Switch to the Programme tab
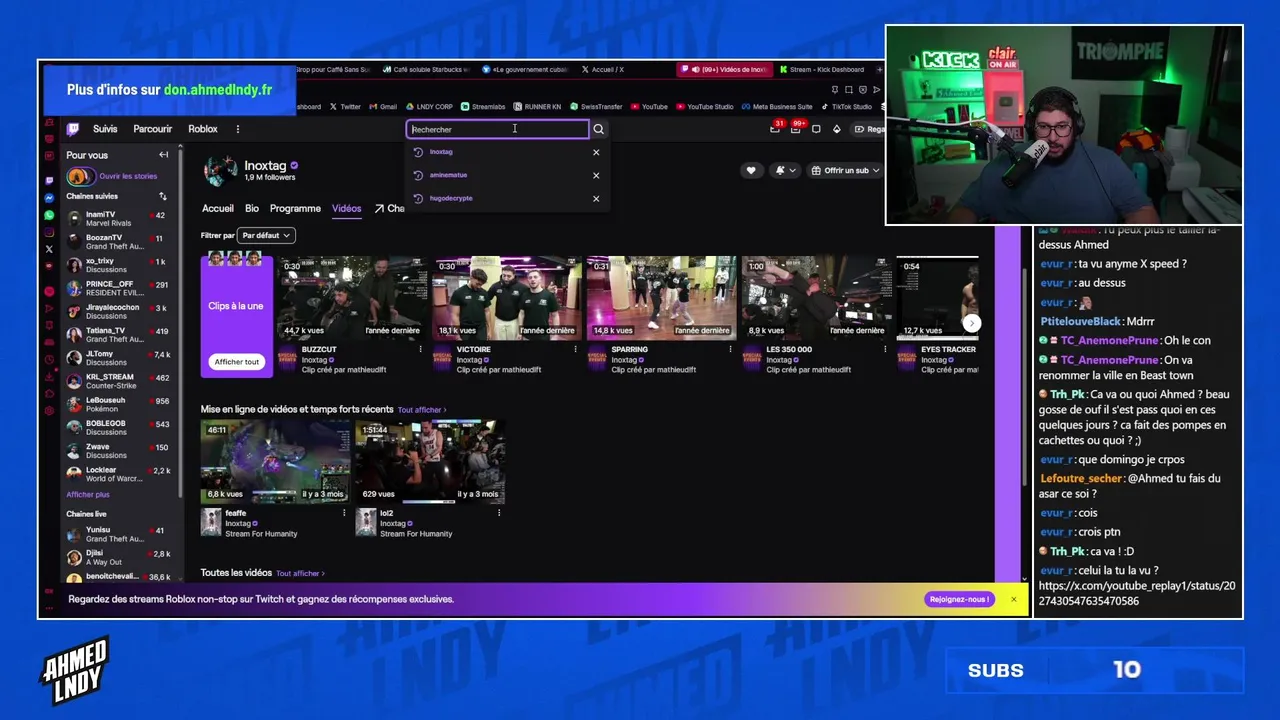The height and width of the screenshot is (720, 1280). pos(295,208)
